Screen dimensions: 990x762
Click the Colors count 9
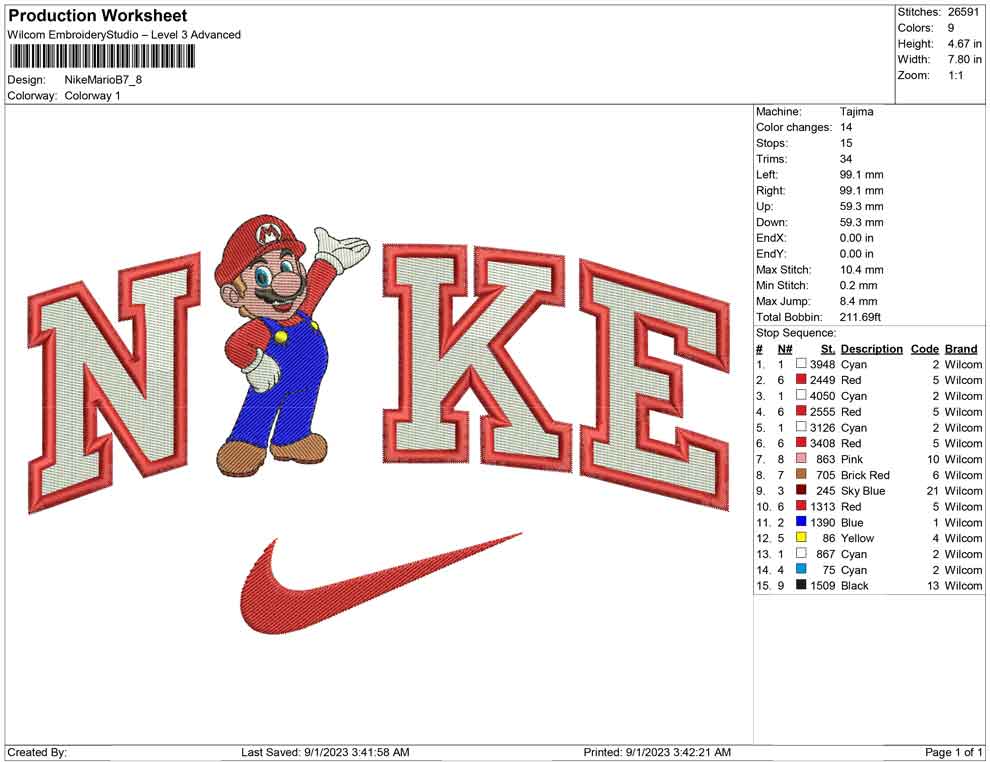[x=951, y=28]
